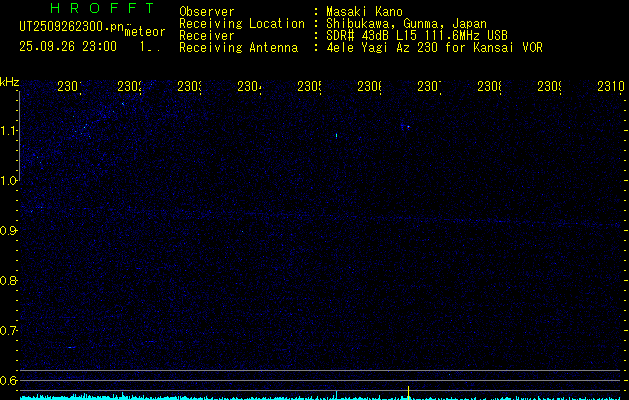The image size is (629, 400).
Task: Click the 'Receiving Antenna' field label
Action: (x=238, y=47)
